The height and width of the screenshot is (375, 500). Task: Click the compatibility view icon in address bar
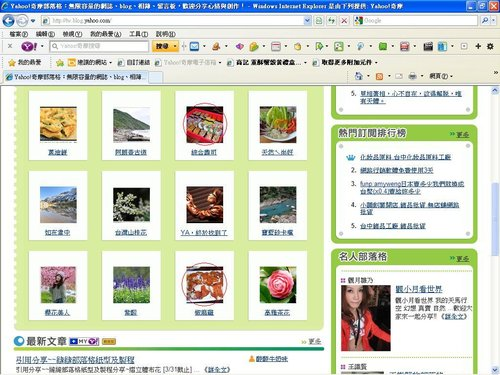pos(319,21)
